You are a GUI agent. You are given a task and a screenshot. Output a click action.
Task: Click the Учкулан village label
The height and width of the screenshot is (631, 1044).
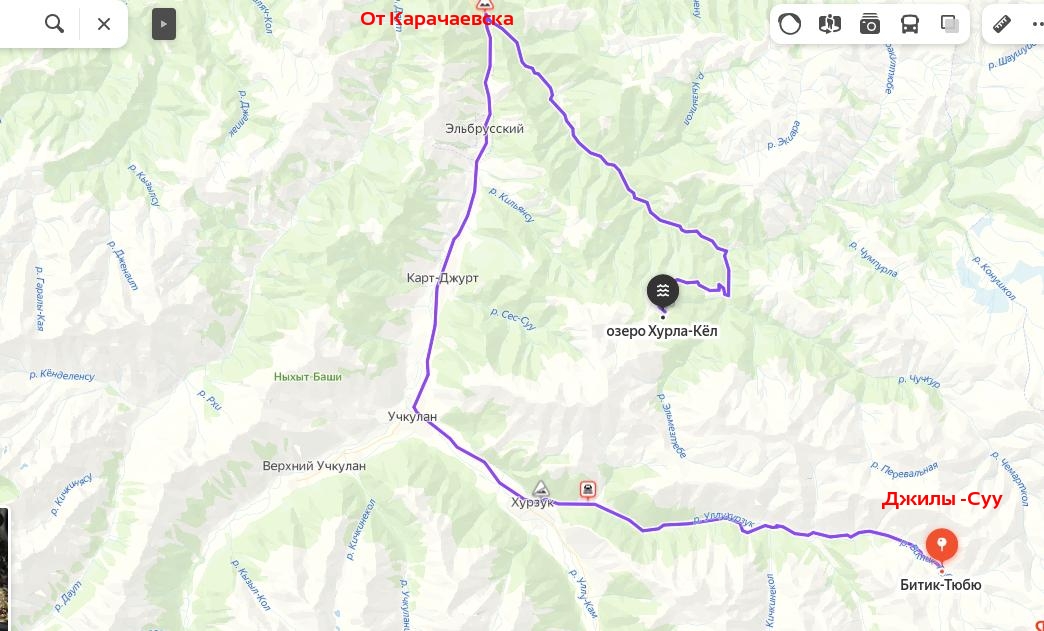coord(412,417)
